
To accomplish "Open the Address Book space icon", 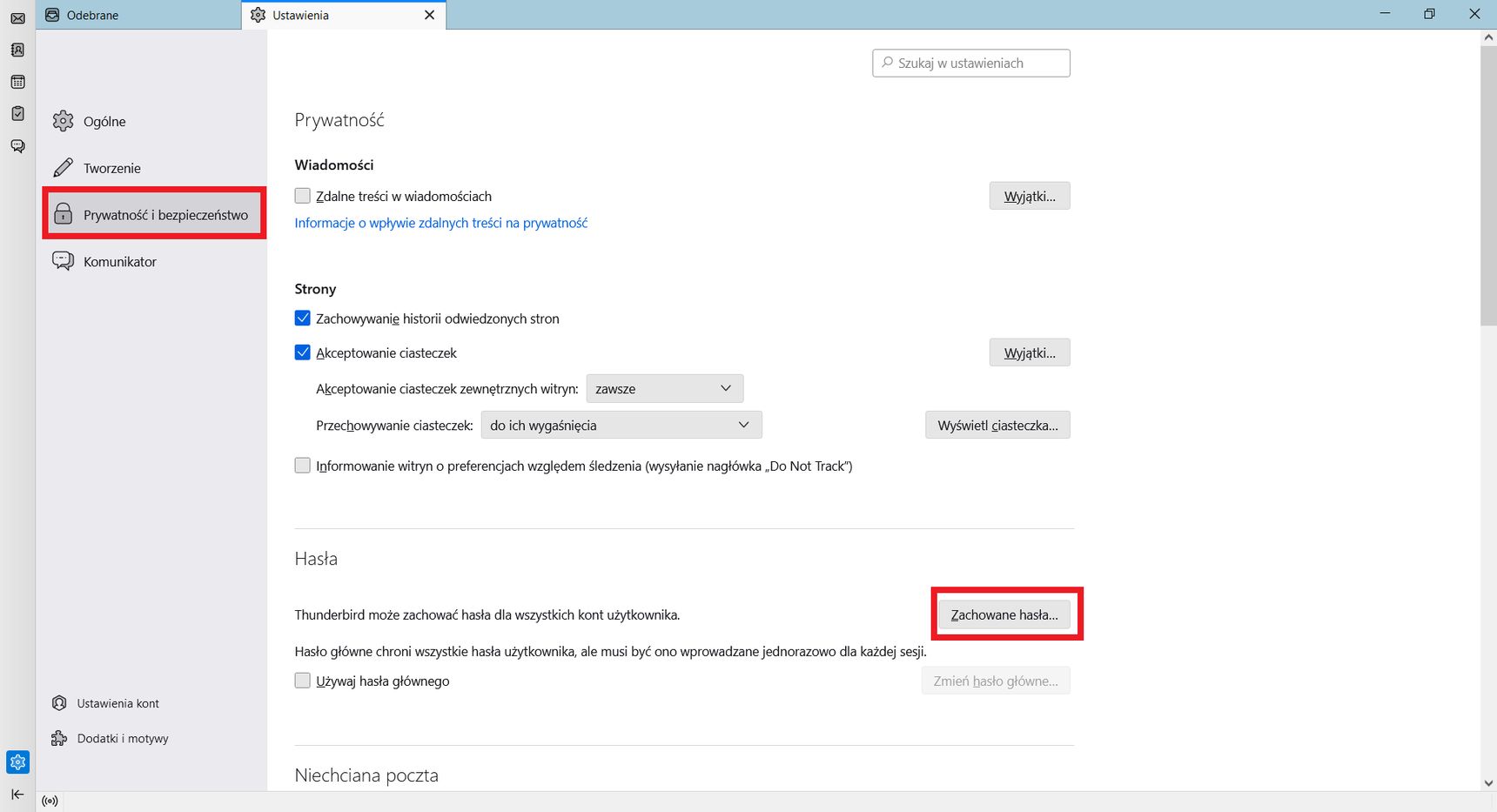I will click(x=17, y=50).
